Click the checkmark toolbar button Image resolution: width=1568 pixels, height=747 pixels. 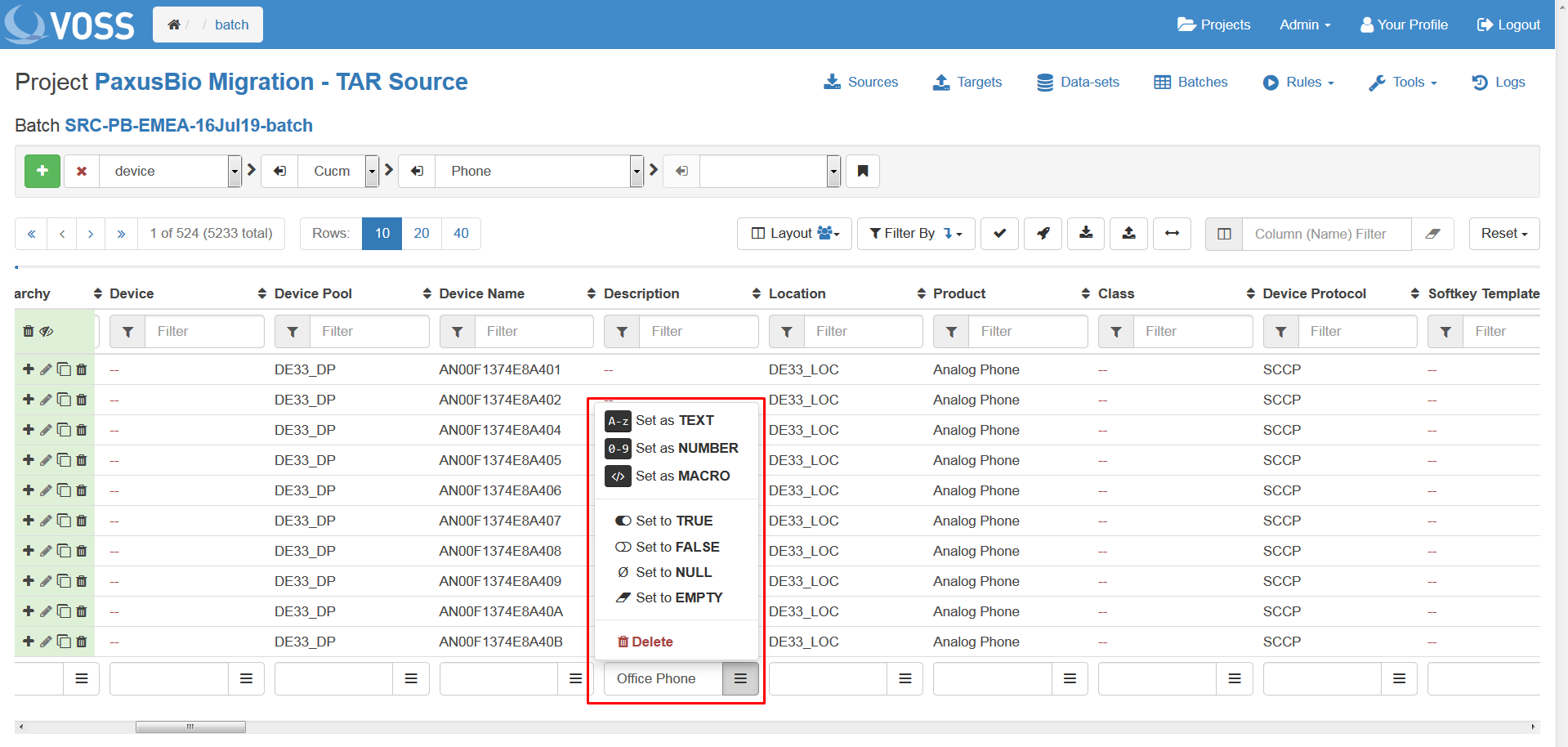pos(1000,234)
